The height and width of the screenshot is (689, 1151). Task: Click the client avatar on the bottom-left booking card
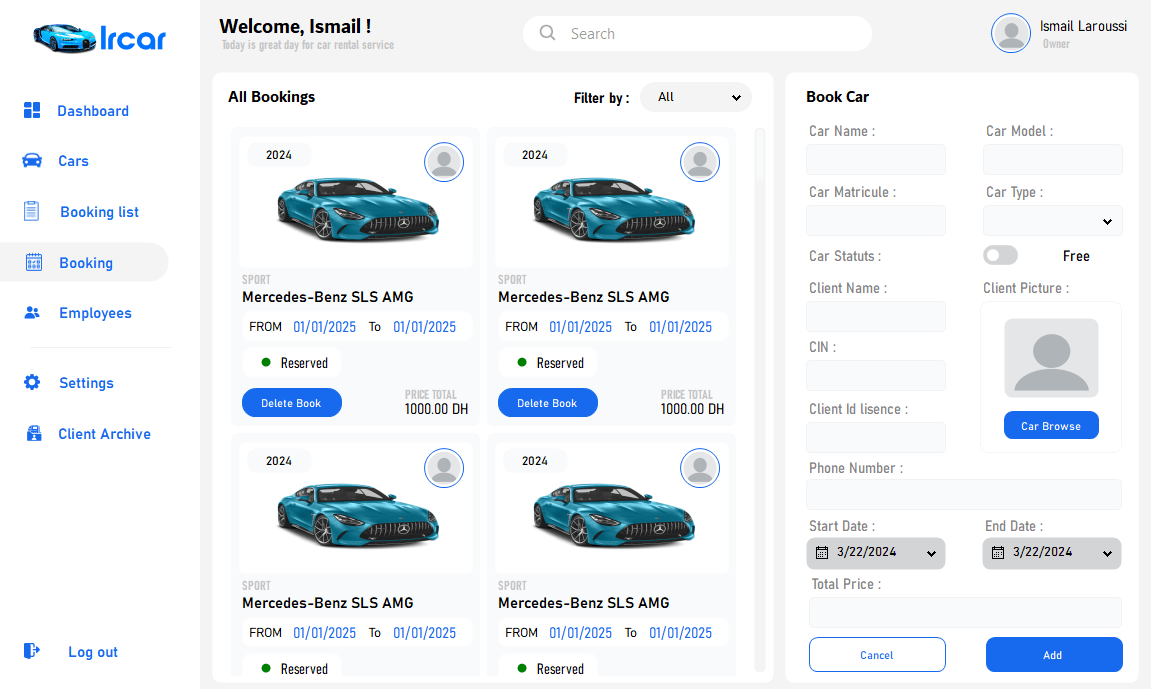444,468
